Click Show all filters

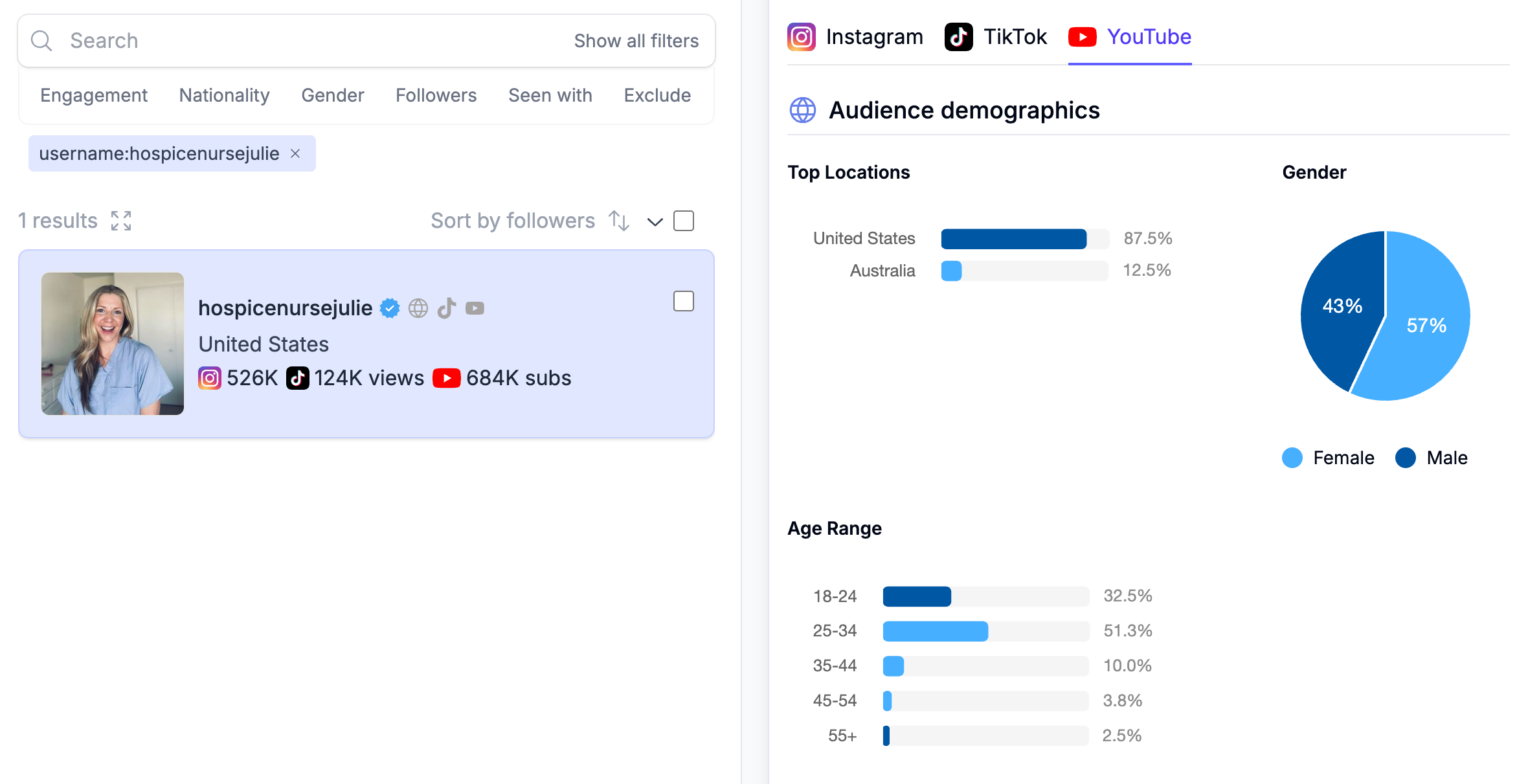click(636, 41)
